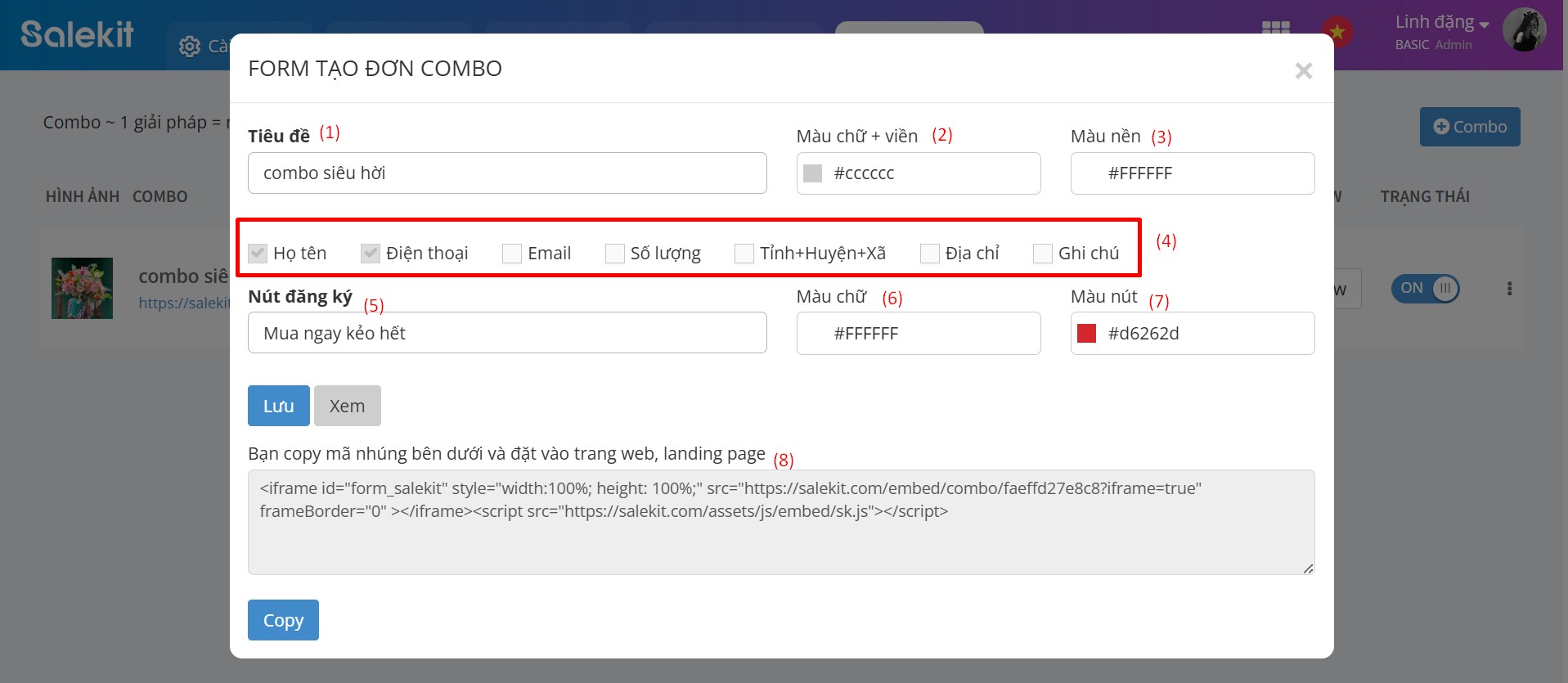
Task: Enable the Số lượng checkbox
Action: (x=615, y=254)
